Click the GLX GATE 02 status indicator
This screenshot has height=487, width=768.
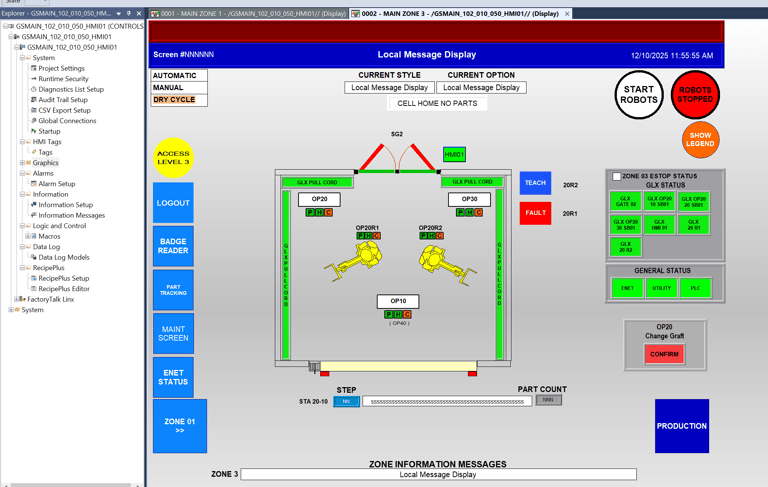tap(625, 201)
